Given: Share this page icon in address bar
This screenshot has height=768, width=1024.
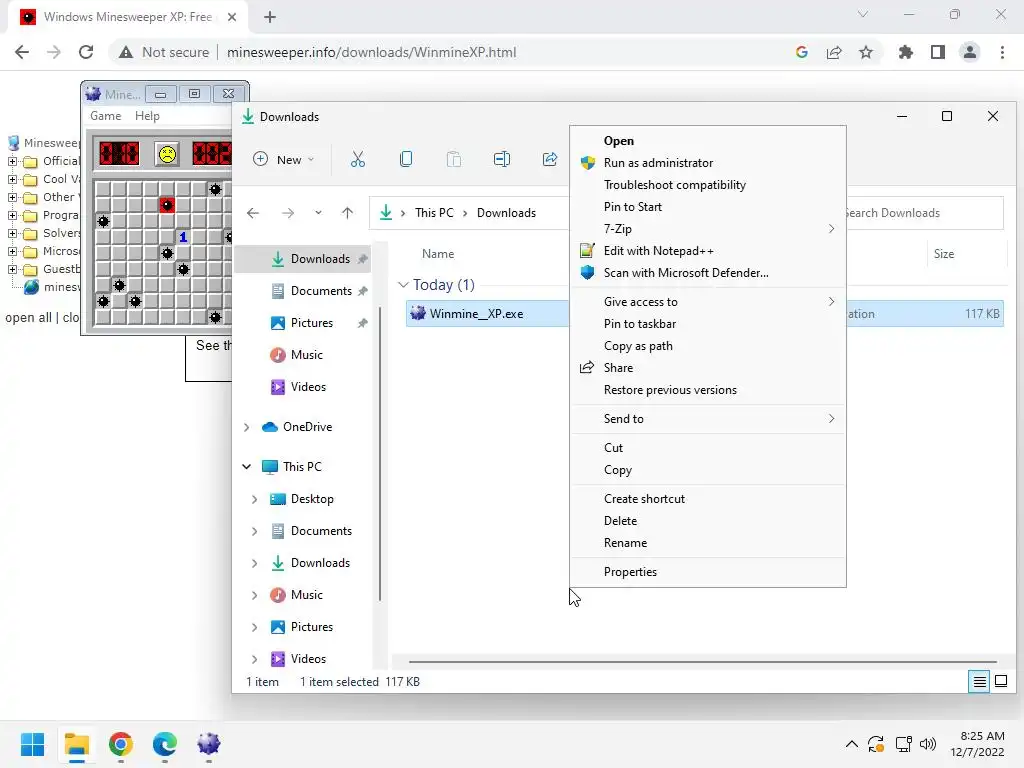Looking at the screenshot, I should (834, 52).
